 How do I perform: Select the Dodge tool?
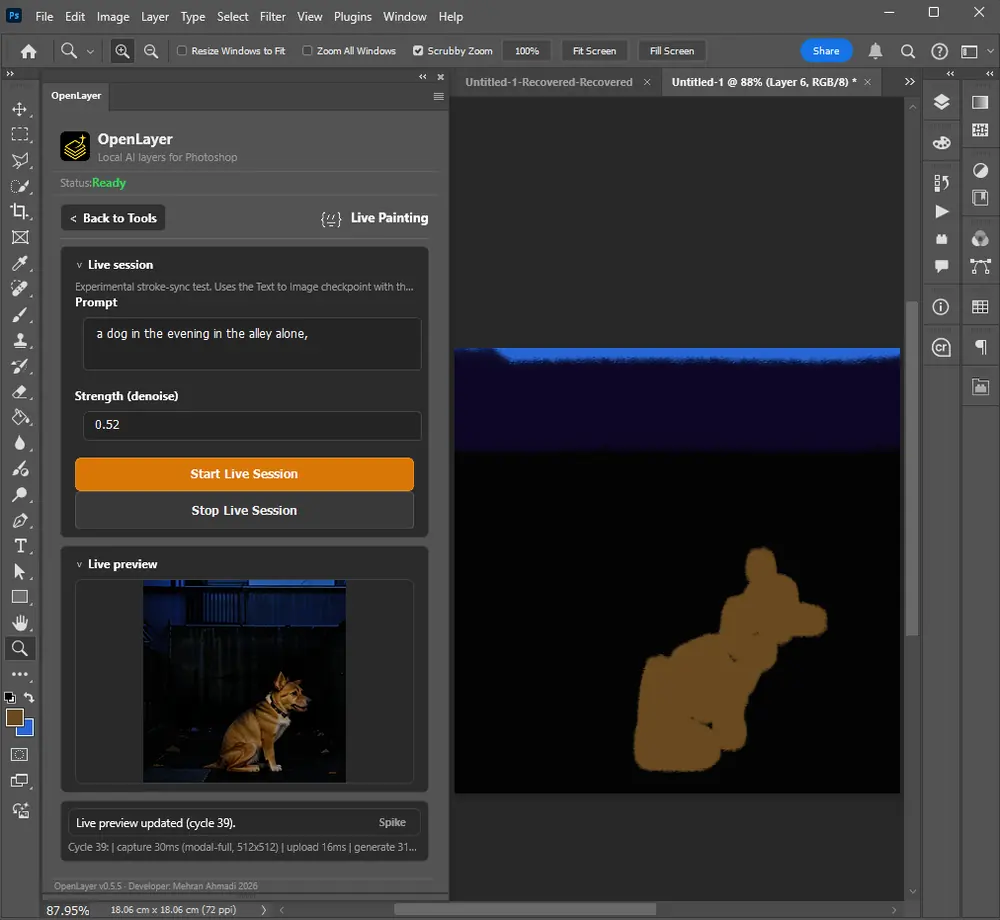[20, 494]
